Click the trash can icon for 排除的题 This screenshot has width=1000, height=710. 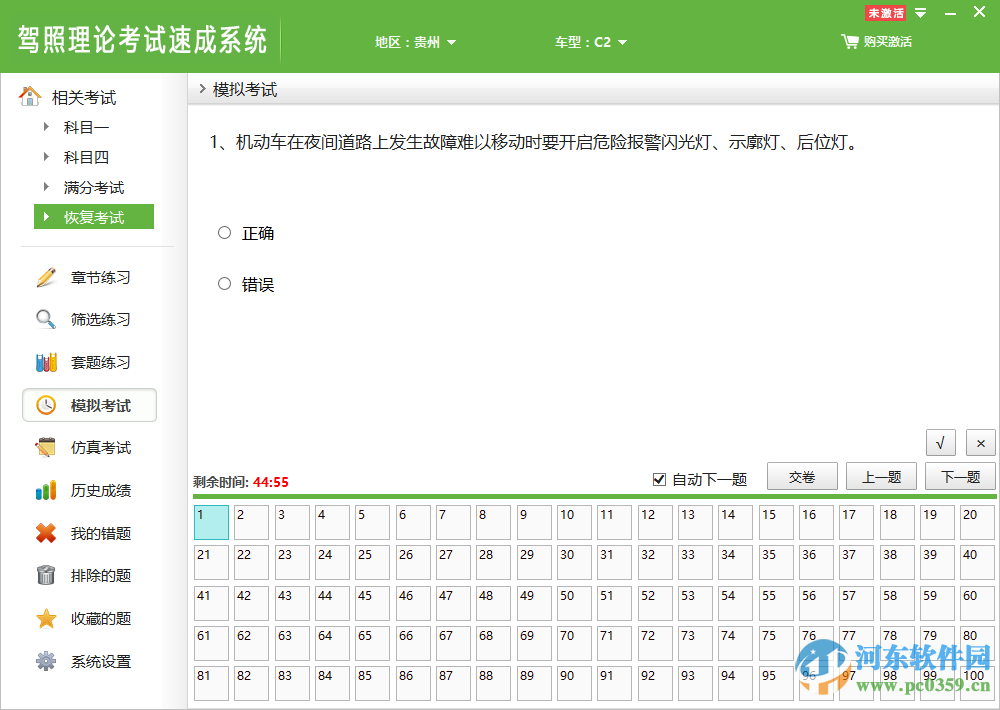[x=46, y=575]
